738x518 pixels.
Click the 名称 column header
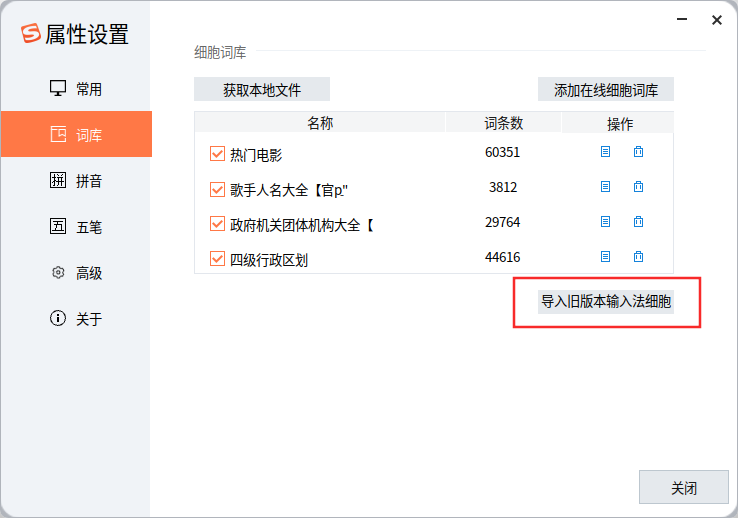(320, 123)
